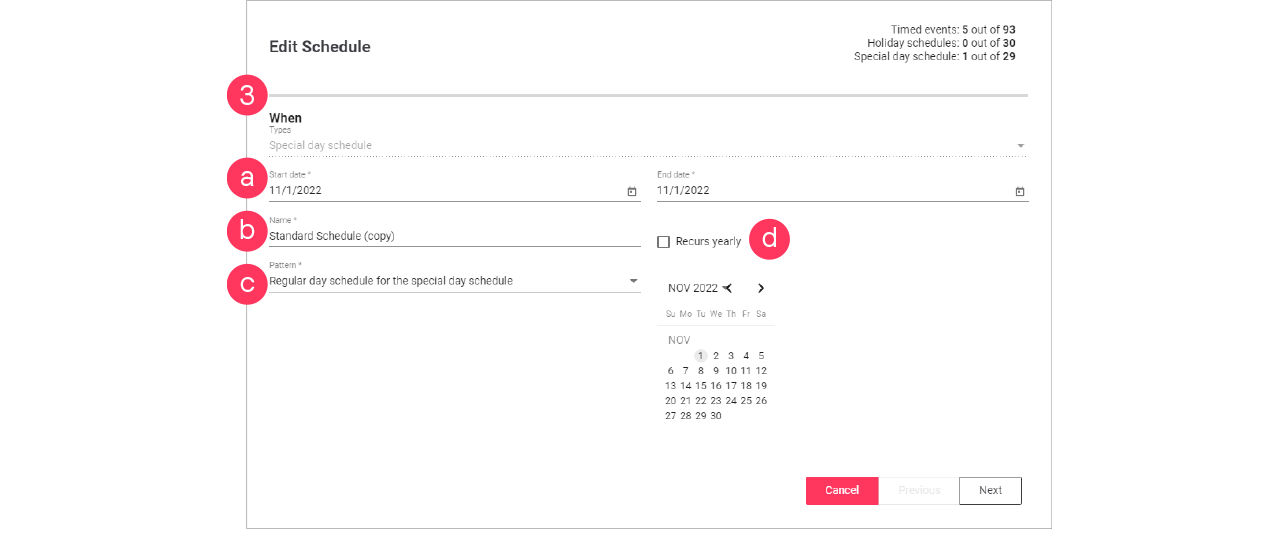Click the disabled Previous button
Screen dimensions: 1280x559
pos(919,491)
